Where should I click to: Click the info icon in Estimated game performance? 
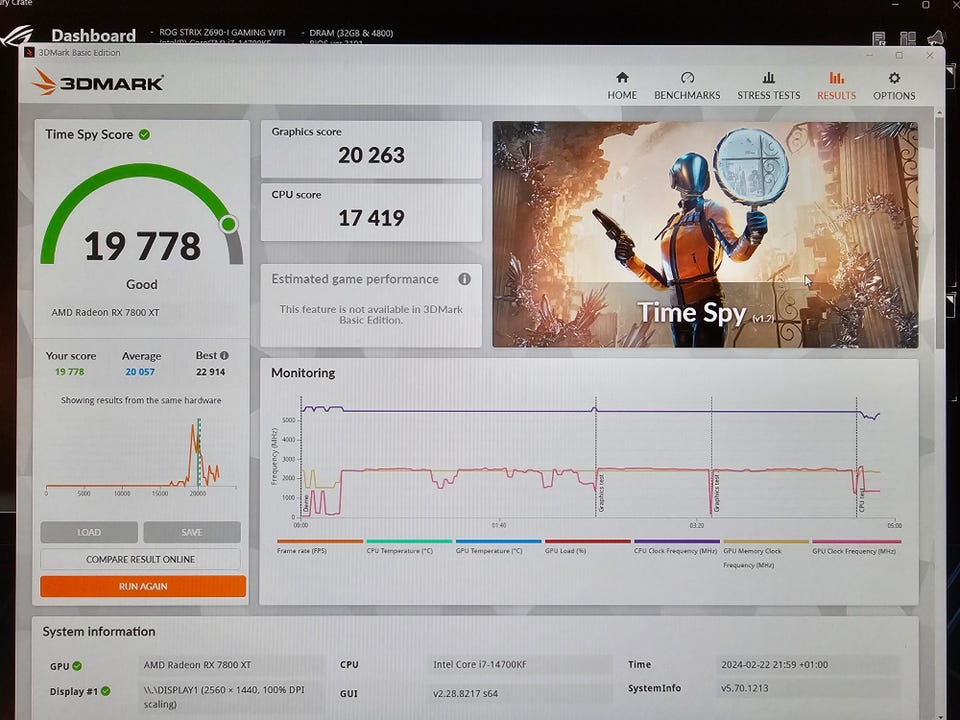[x=465, y=279]
